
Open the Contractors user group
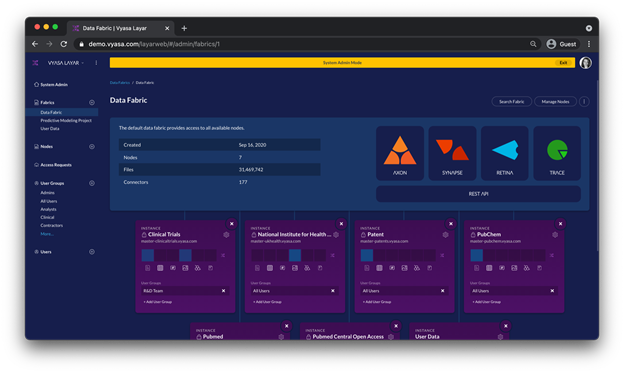pyautogui.click(x=51, y=225)
